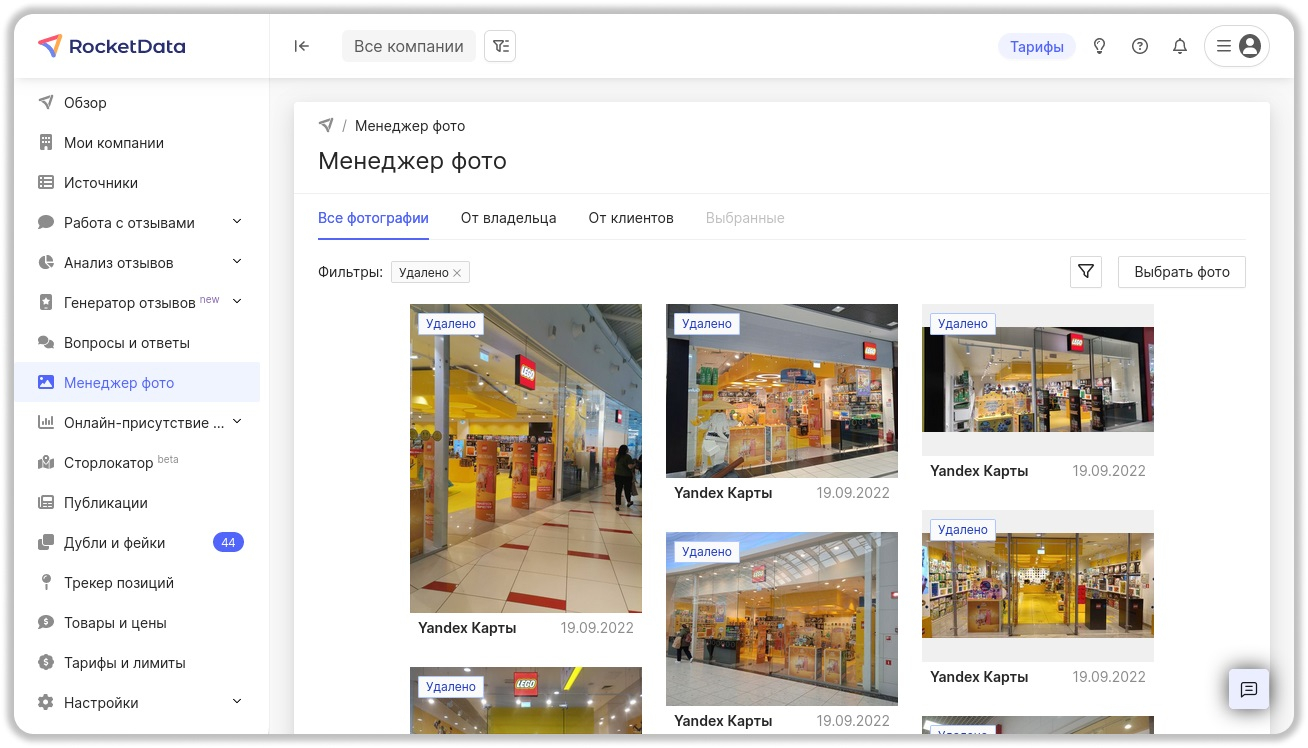Remove the Удалено filter chip
Image resolution: width=1308 pixels, height=748 pixels.
457,273
